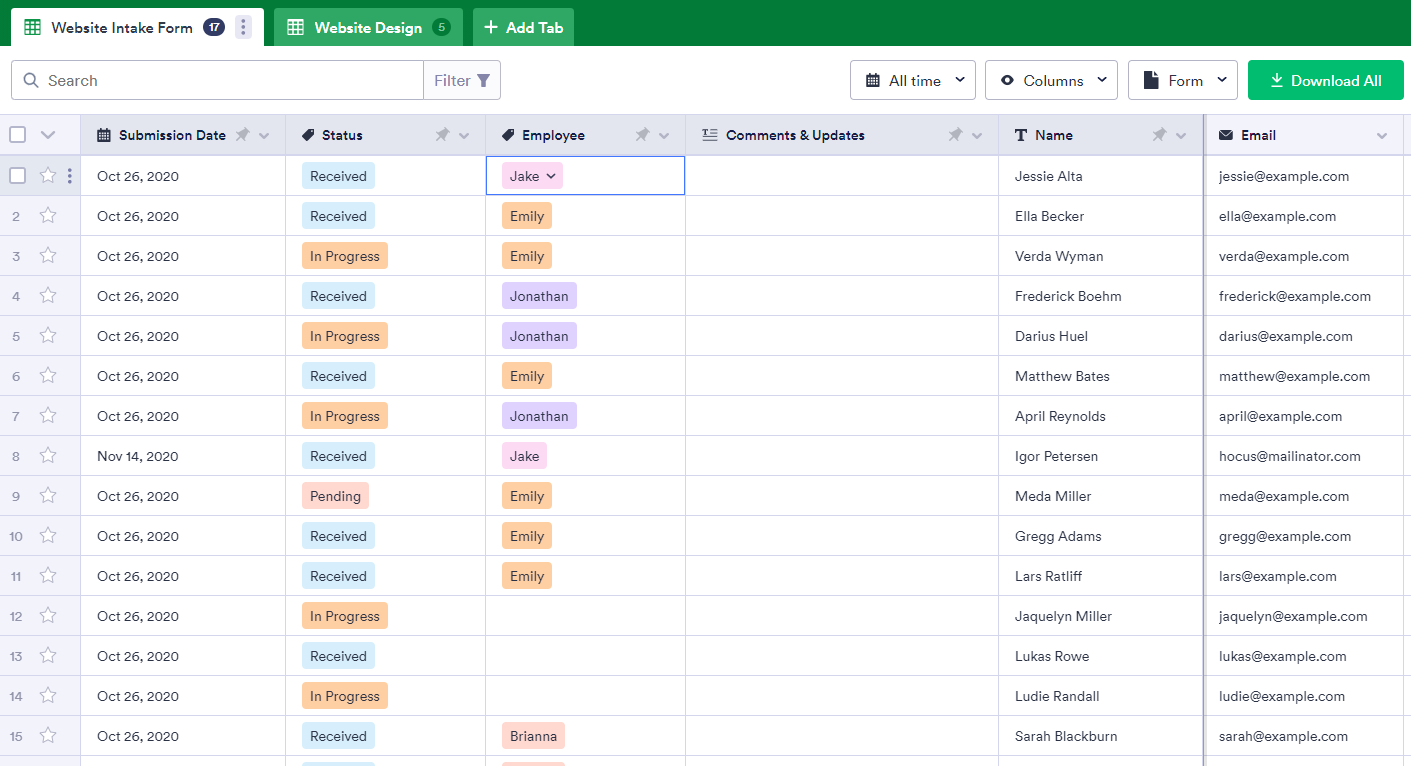Open the Form view button

(x=1182, y=81)
